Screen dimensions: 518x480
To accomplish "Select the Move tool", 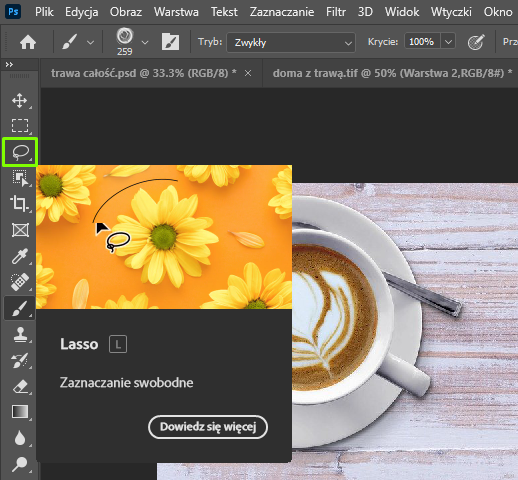I will pos(20,100).
